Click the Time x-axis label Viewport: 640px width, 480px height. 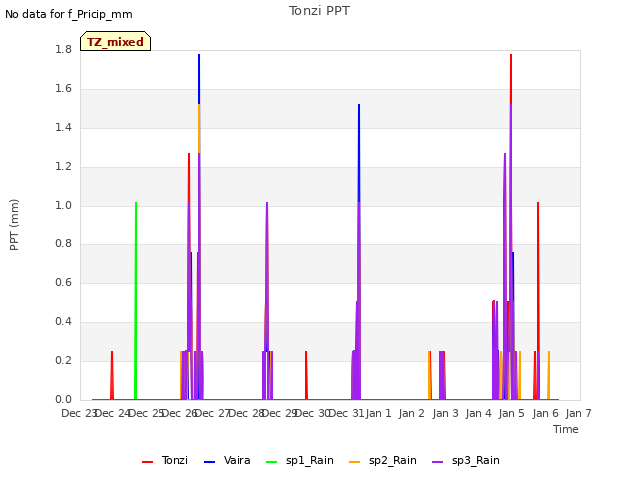(x=566, y=429)
